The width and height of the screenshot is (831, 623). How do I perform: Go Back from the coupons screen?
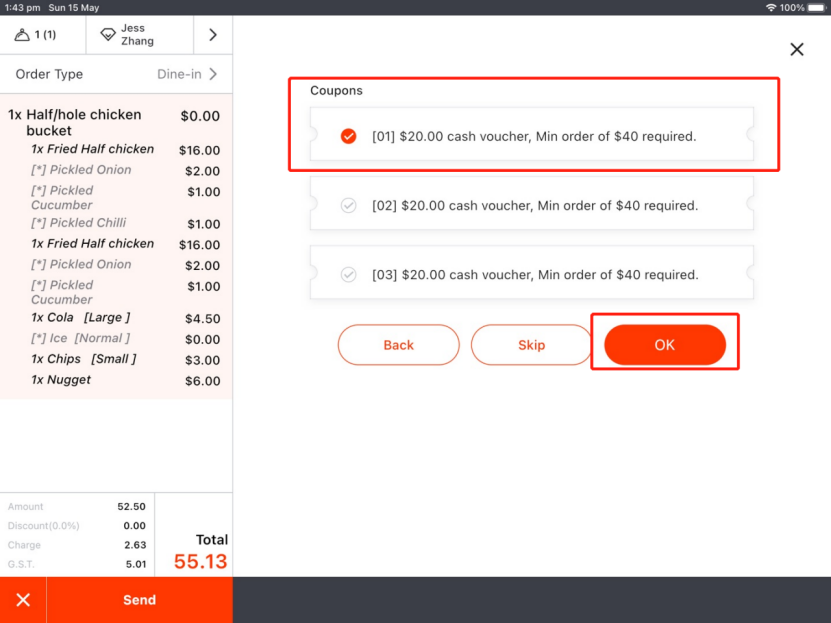[x=398, y=345]
